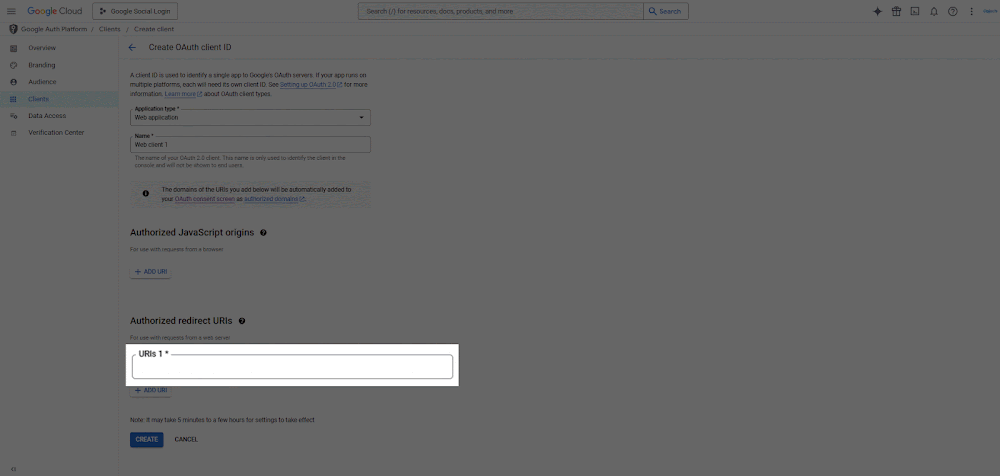Open the Google Social Login project picker

click(x=135, y=11)
